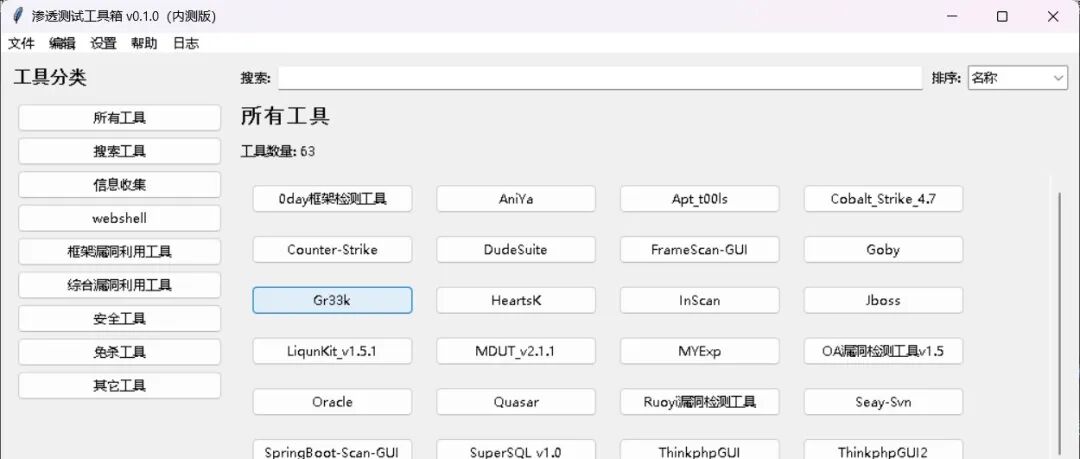Launch MDUT_v2.1.1
This screenshot has width=1080, height=459.
pyautogui.click(x=516, y=351)
